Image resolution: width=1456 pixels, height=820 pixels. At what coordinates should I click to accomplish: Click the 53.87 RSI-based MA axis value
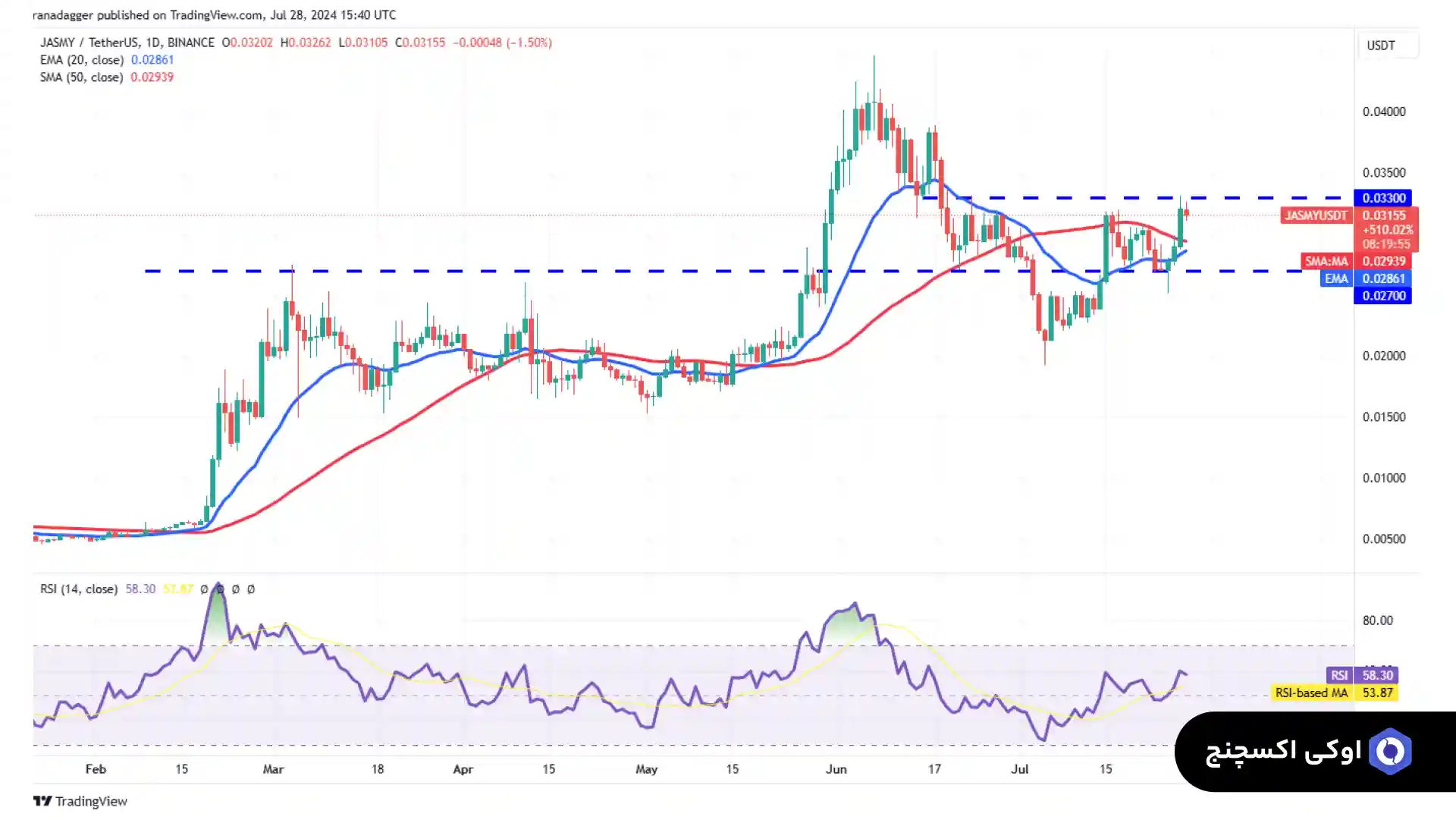1377,693
